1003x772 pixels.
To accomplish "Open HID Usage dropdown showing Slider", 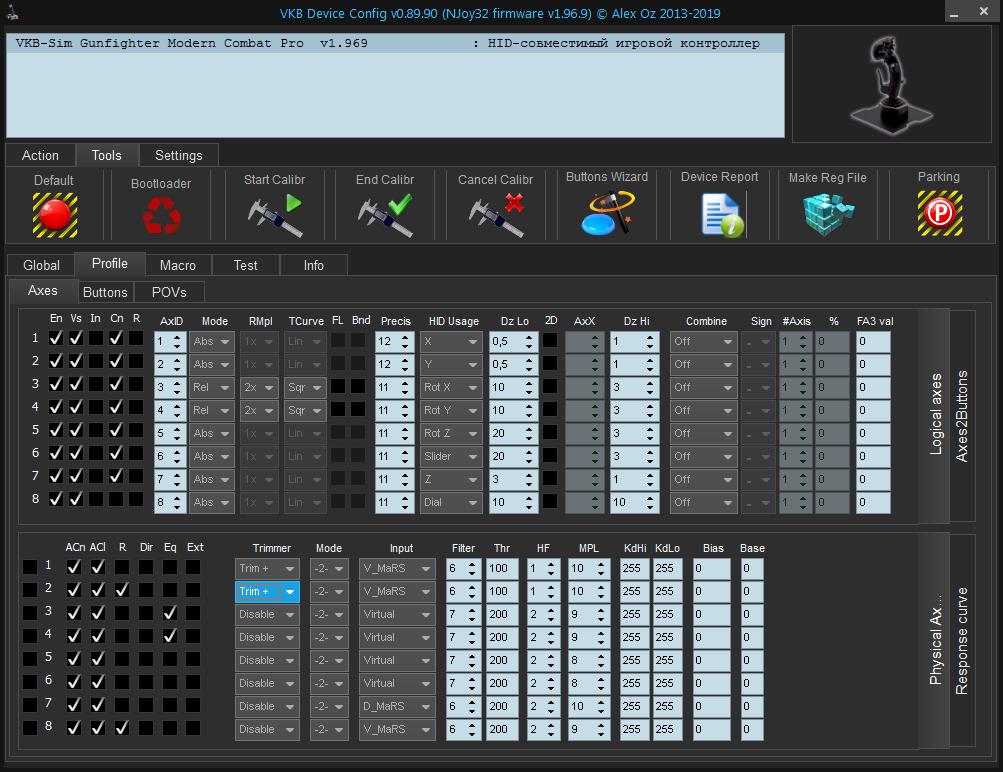I will pos(450,457).
